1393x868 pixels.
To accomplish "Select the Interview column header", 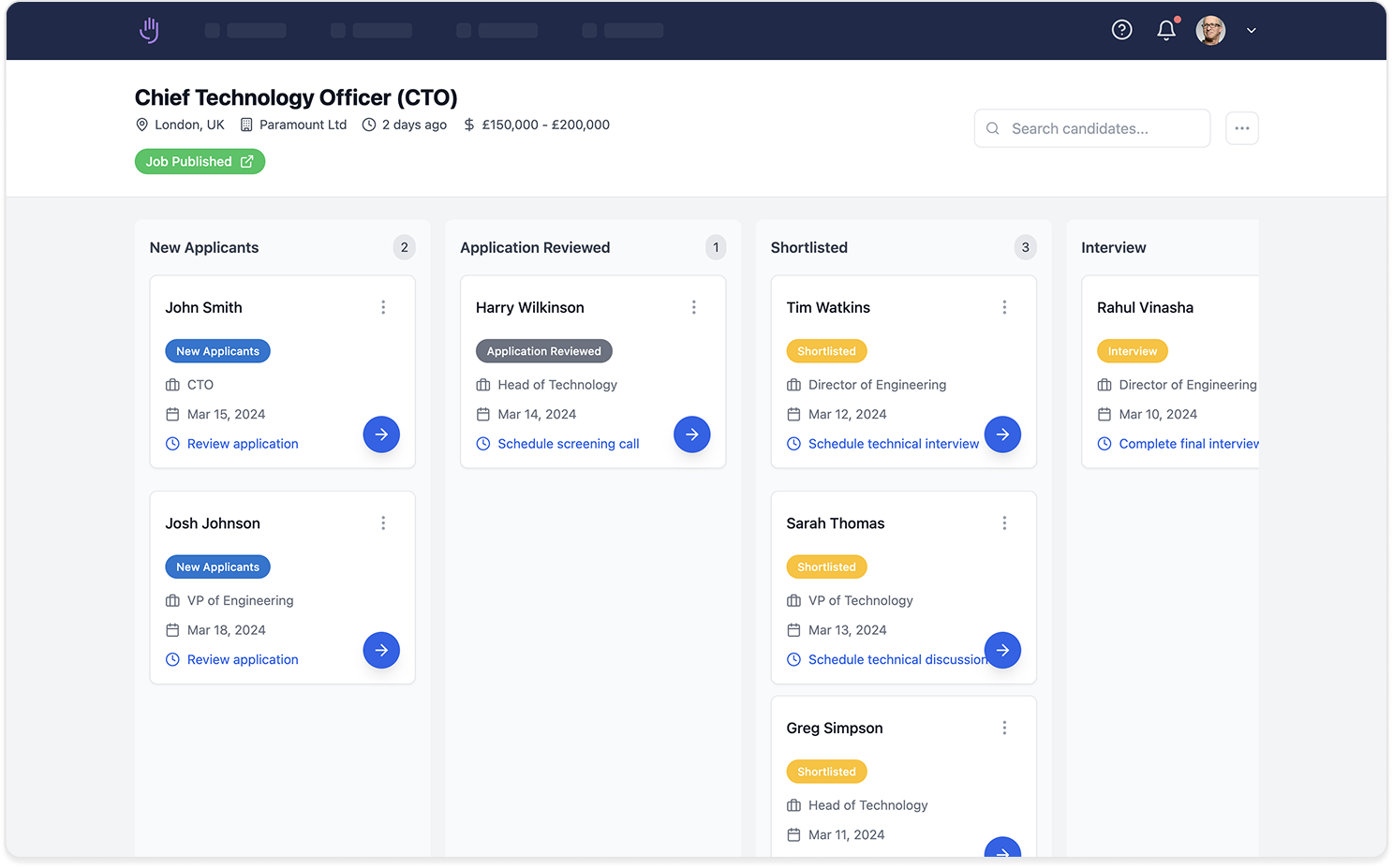I will pos(1113,247).
